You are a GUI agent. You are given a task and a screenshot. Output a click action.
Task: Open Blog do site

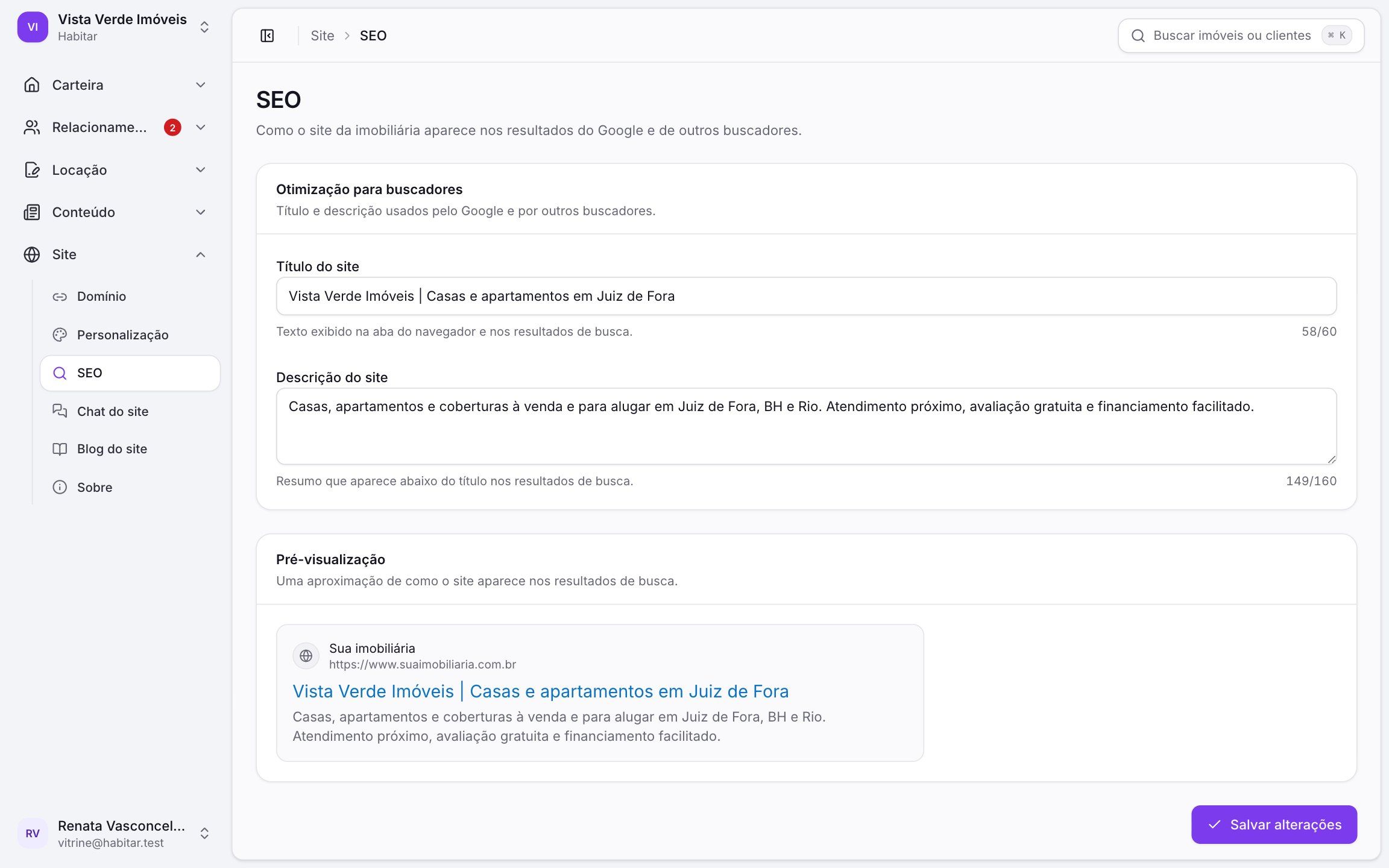130,449
